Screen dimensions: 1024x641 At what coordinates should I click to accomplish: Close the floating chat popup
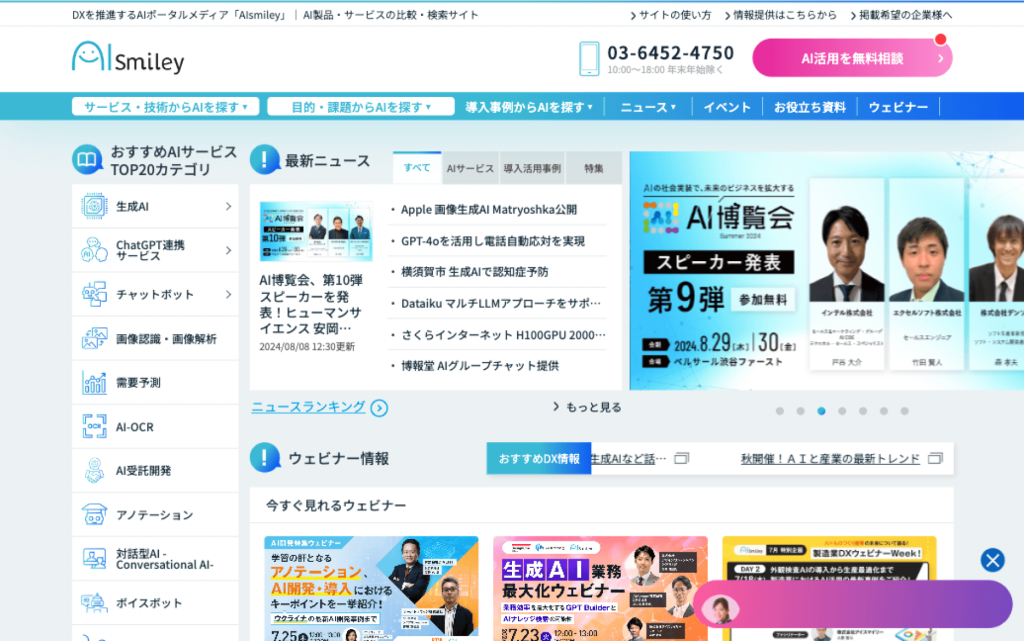pyautogui.click(x=992, y=560)
